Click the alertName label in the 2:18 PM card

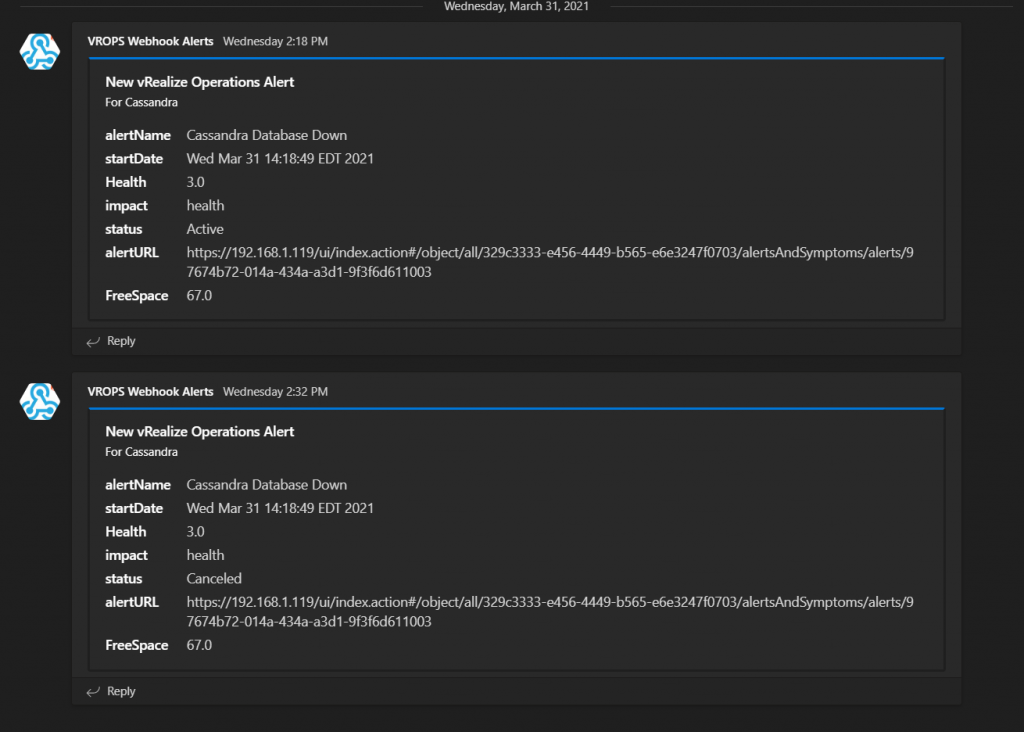tap(138, 135)
